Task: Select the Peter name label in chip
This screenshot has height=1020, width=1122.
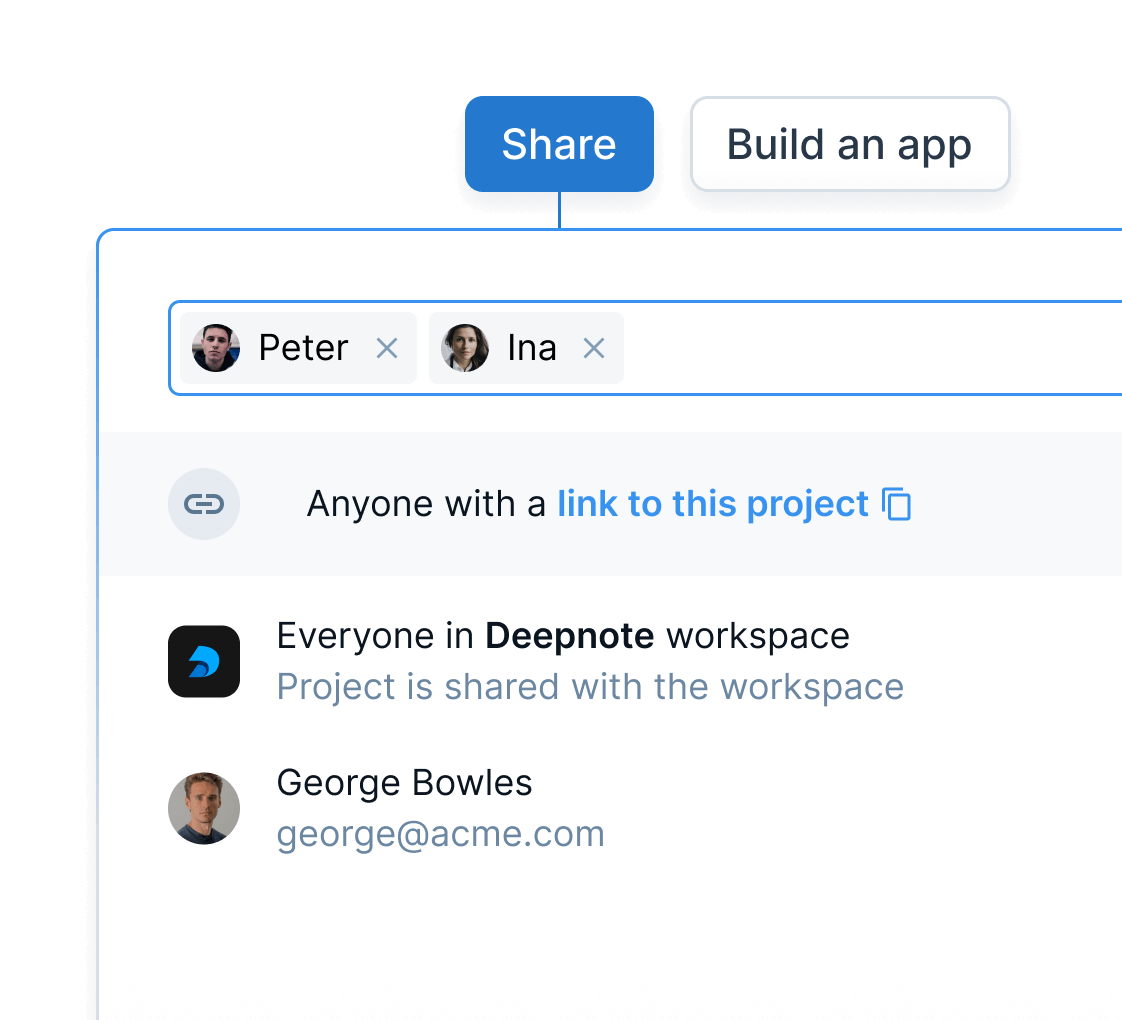Action: pos(303,348)
